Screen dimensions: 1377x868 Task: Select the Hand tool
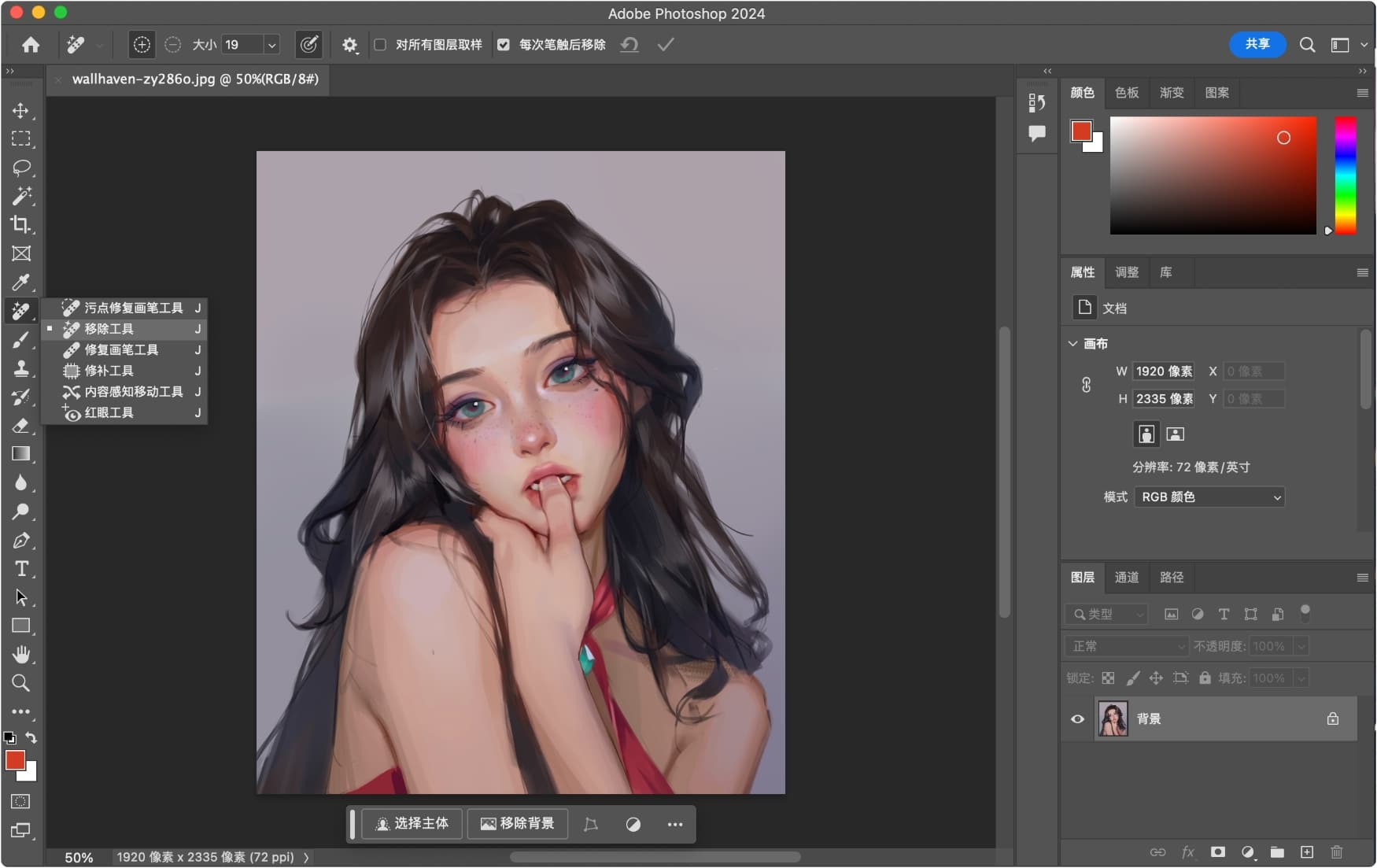[x=21, y=654]
